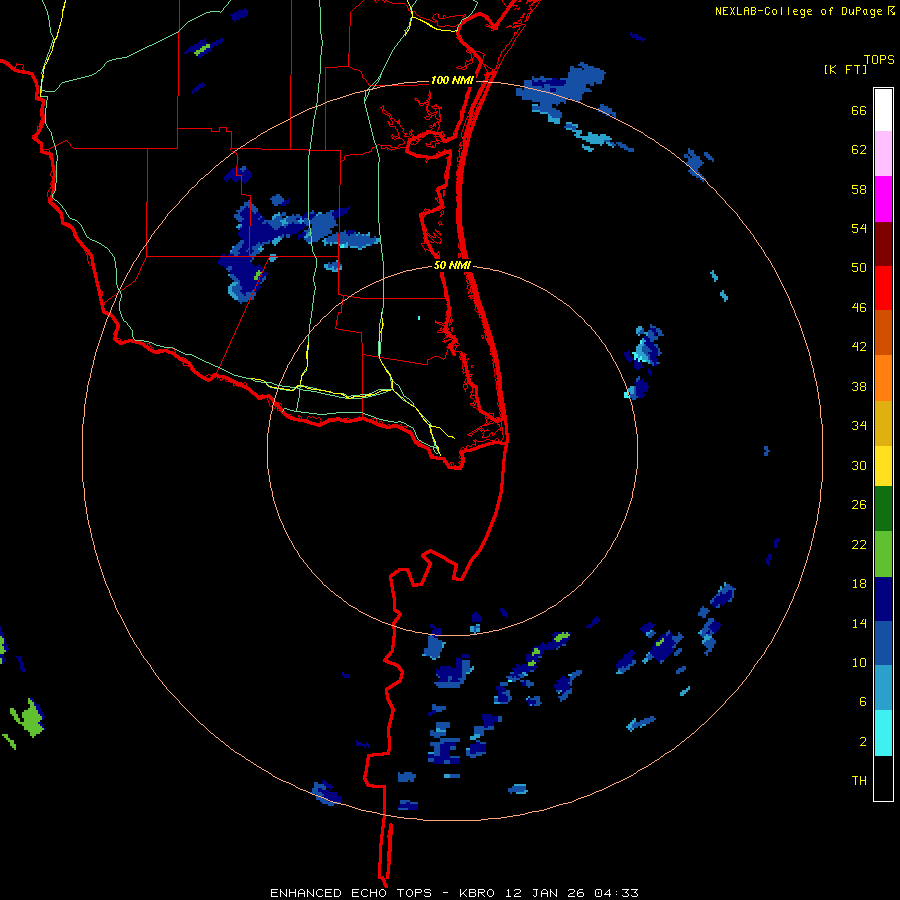Select the magenta band in the color scale
900x900 pixels.
click(x=883, y=199)
